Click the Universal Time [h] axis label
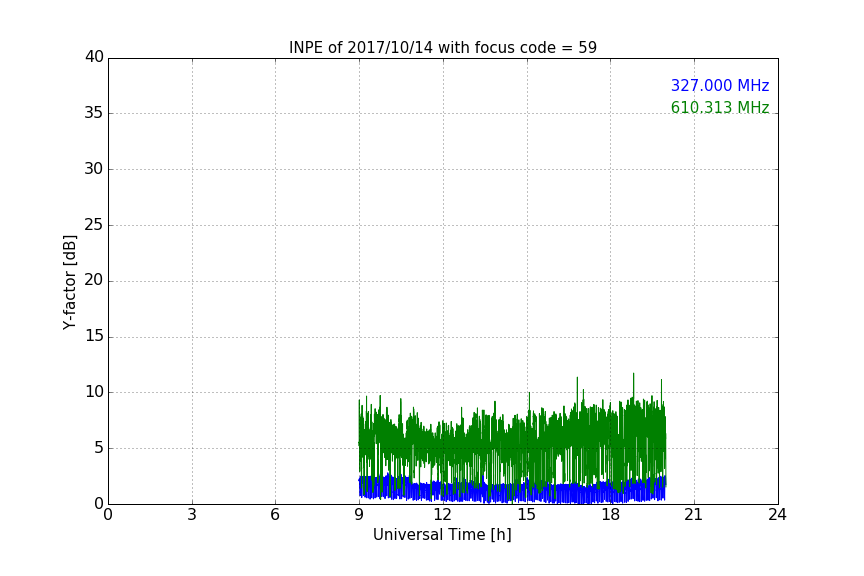 (442, 534)
